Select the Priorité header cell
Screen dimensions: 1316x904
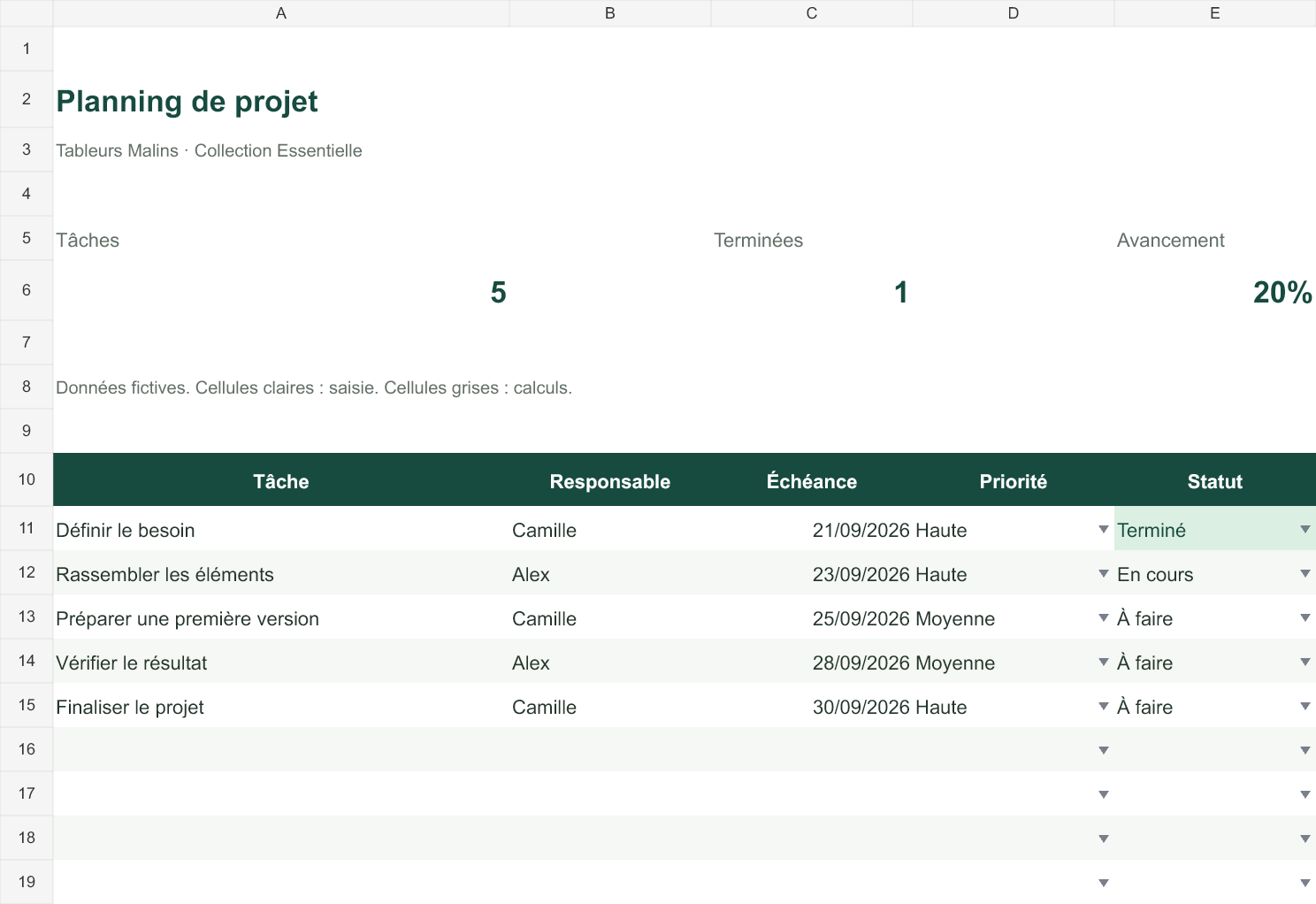point(1014,480)
